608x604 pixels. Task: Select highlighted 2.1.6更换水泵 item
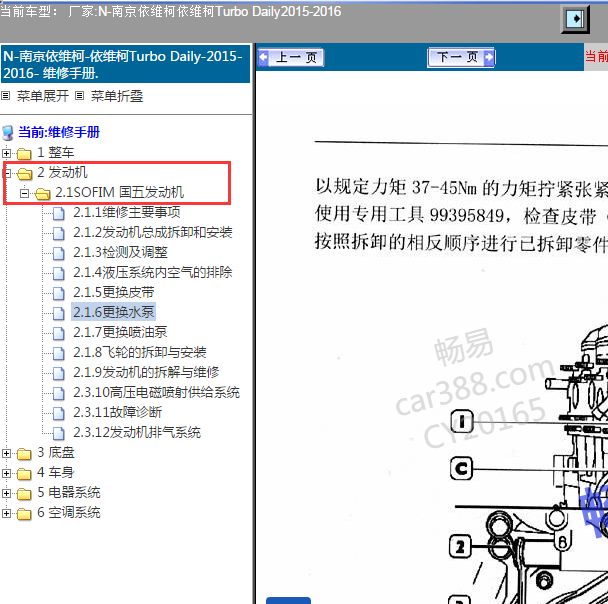(114, 312)
